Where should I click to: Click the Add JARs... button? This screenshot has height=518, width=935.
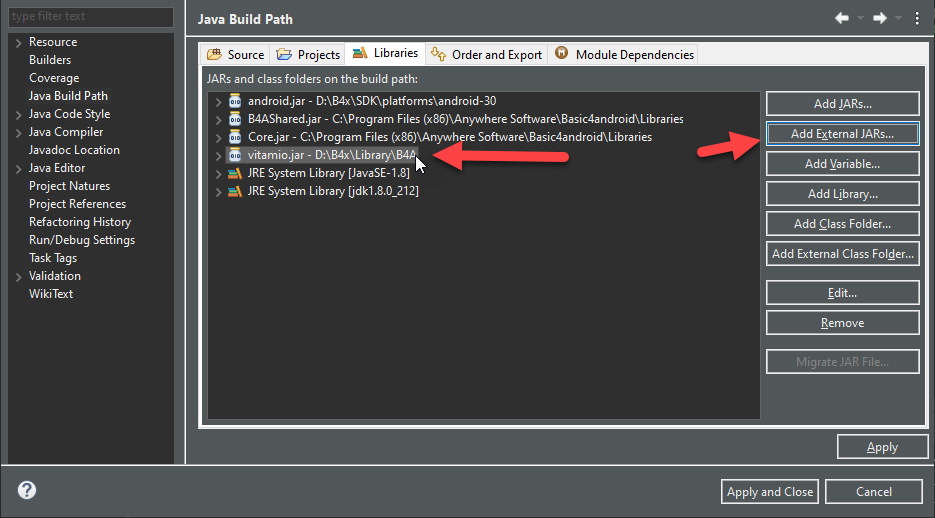pyautogui.click(x=843, y=104)
